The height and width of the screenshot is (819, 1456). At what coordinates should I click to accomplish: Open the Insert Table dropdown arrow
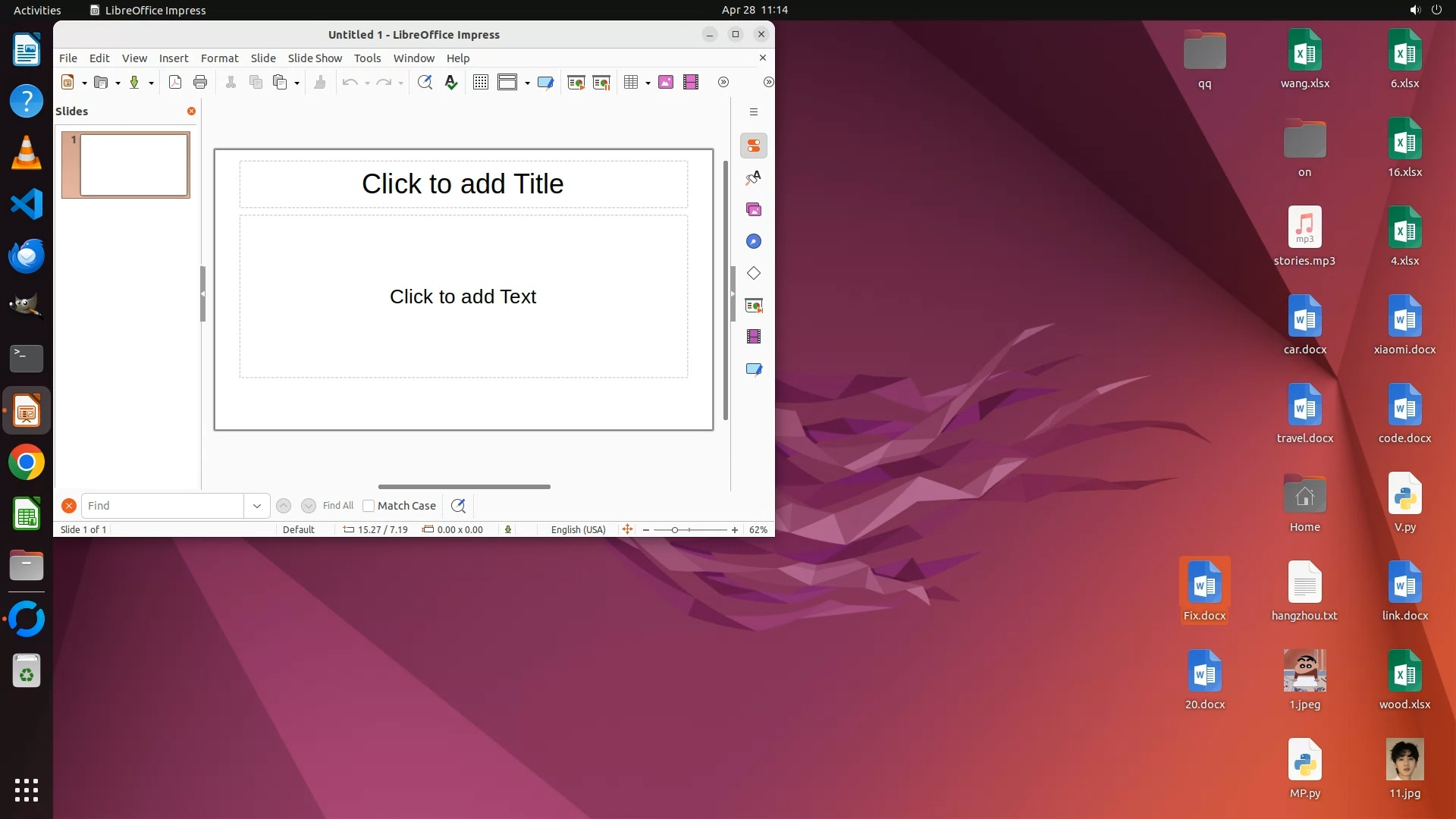(x=648, y=83)
